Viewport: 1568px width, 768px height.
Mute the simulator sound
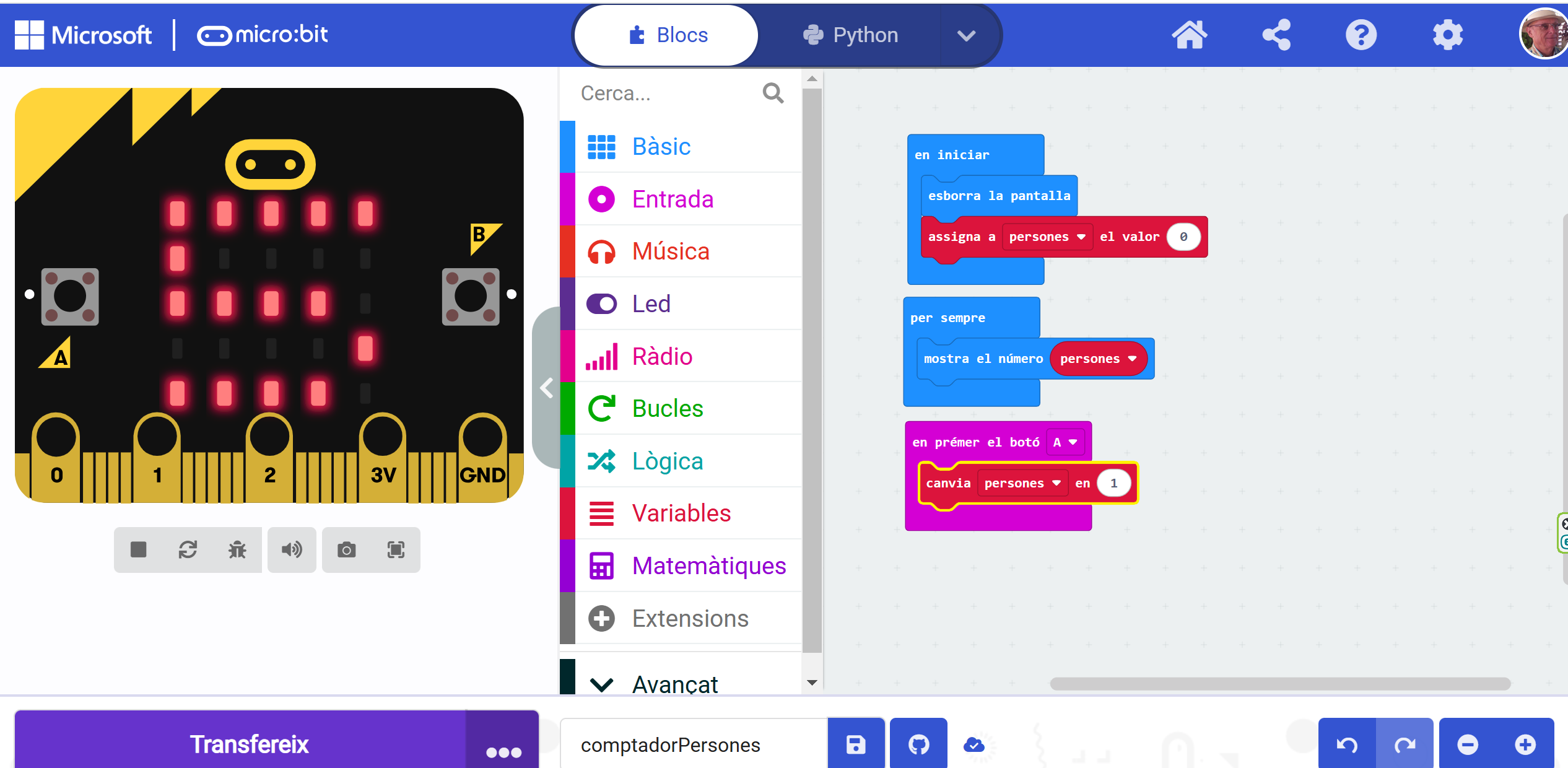(x=292, y=549)
